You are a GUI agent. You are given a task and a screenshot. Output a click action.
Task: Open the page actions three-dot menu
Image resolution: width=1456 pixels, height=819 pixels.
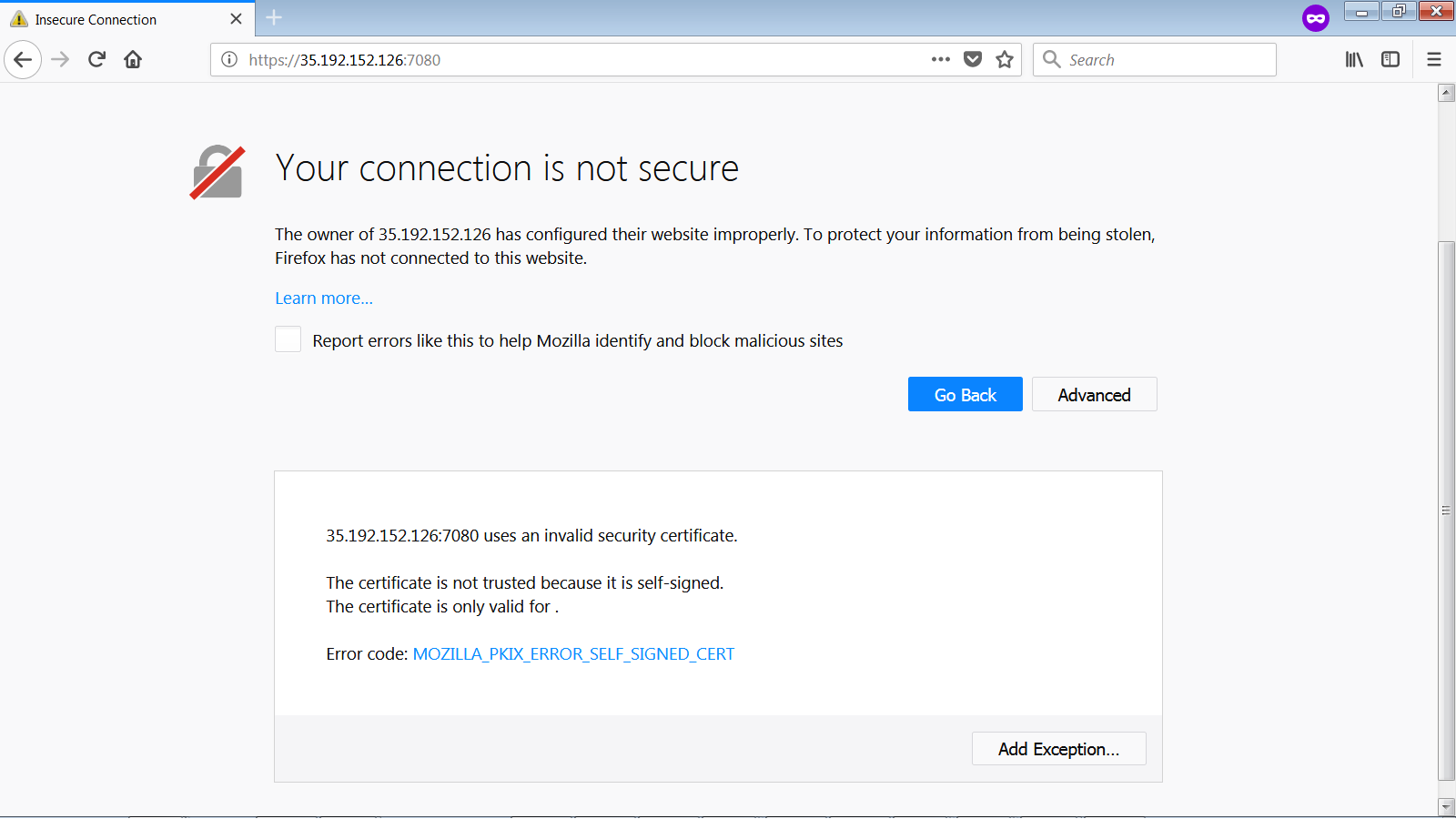(940, 60)
